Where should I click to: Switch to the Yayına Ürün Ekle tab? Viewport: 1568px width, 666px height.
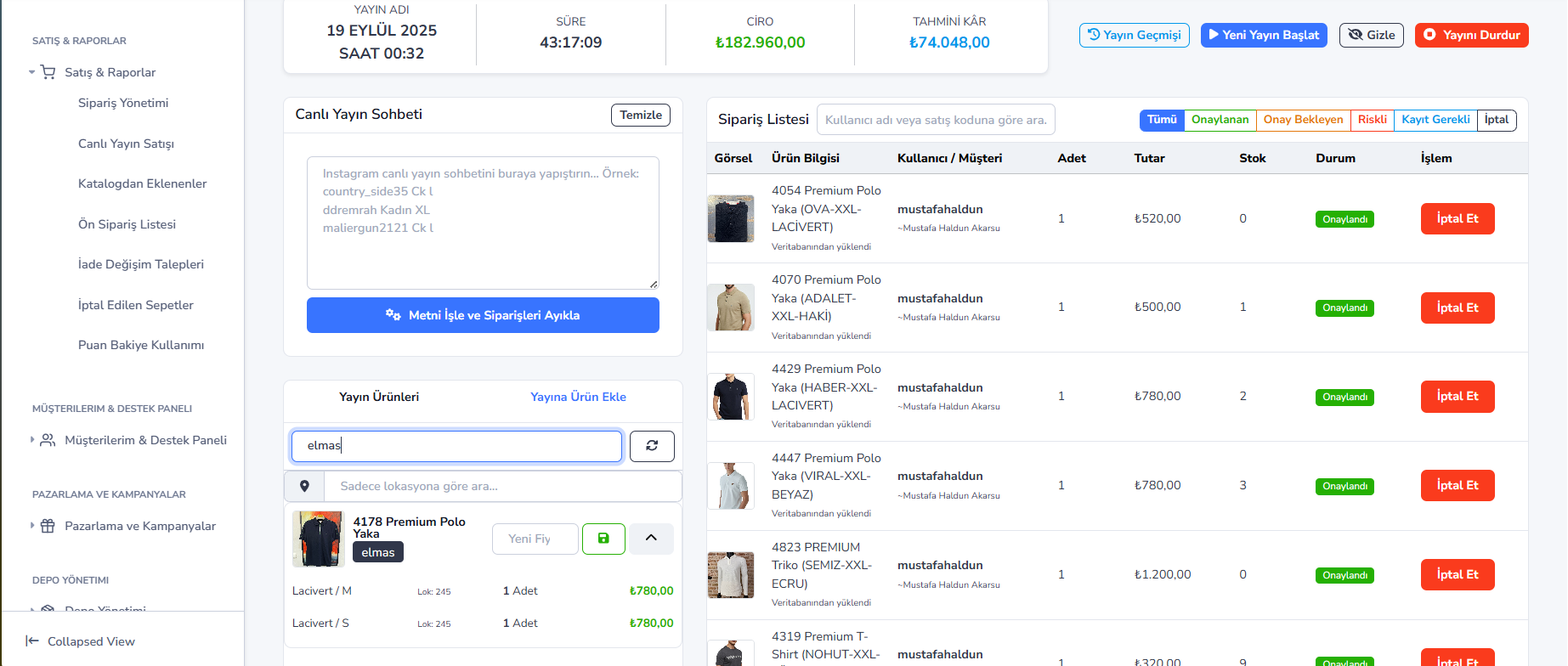[578, 397]
